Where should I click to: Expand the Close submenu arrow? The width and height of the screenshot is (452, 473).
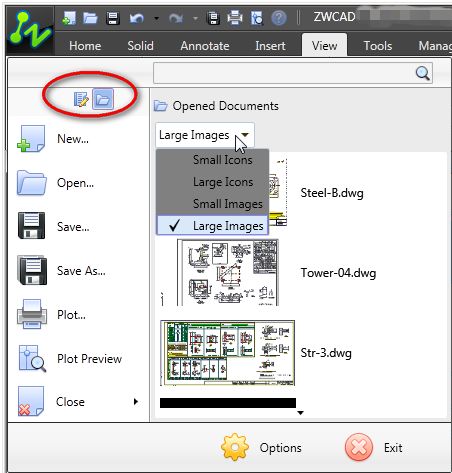(x=135, y=401)
